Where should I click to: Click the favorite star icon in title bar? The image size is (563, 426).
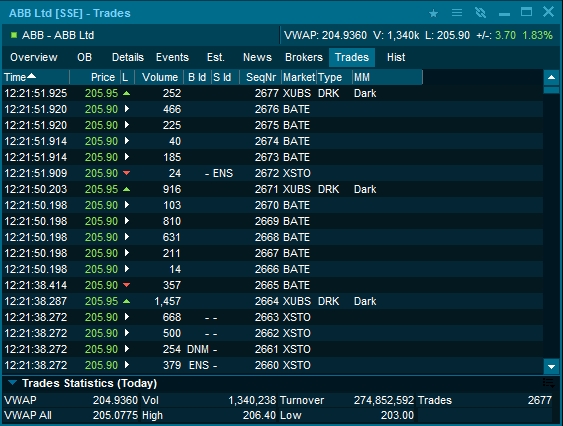[433, 13]
